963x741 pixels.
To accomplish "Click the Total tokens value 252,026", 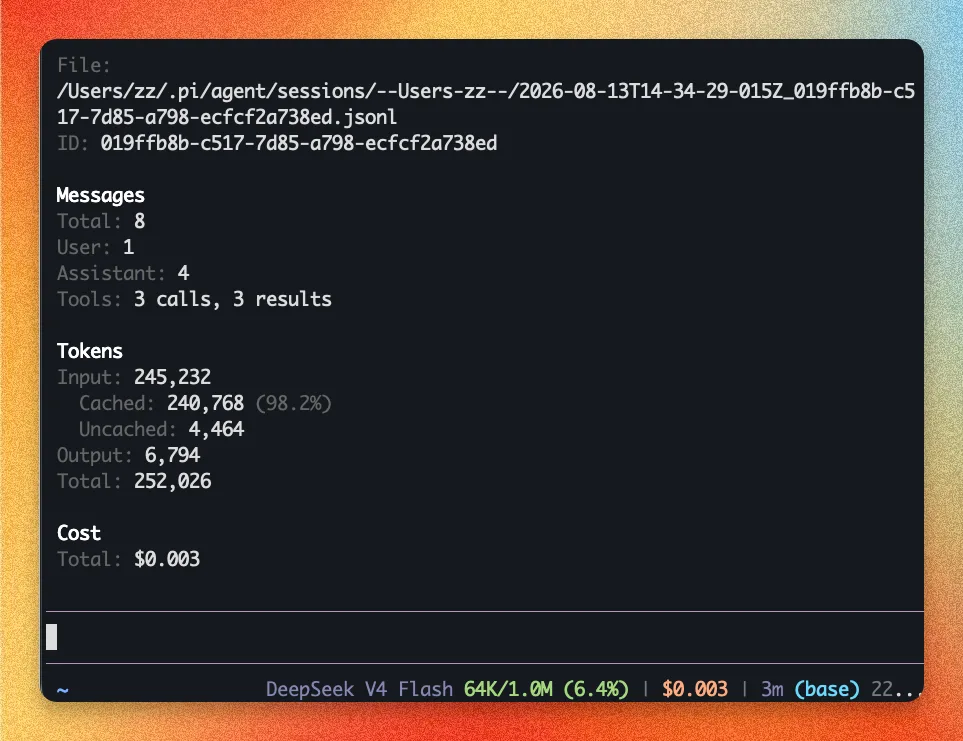I will (x=173, y=481).
